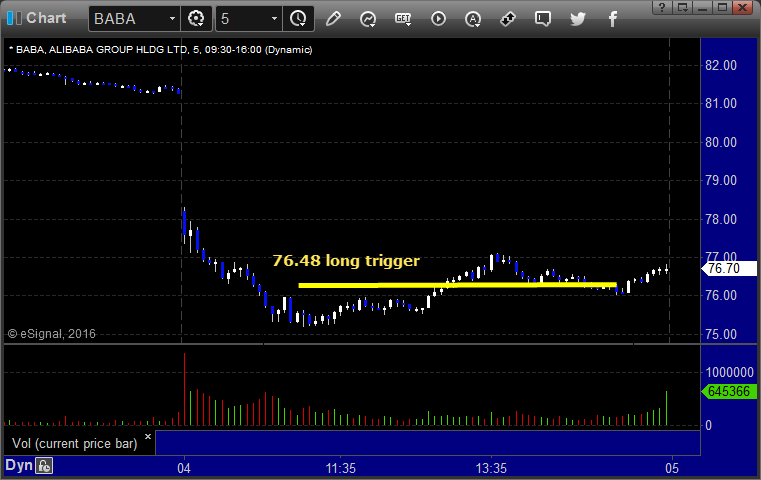
Task: Click the Vol (current price bar) label
Action: pyautogui.click(x=75, y=444)
